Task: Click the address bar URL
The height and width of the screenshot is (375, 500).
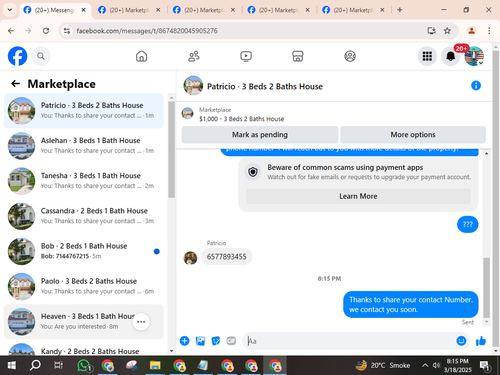Action: pos(147,31)
